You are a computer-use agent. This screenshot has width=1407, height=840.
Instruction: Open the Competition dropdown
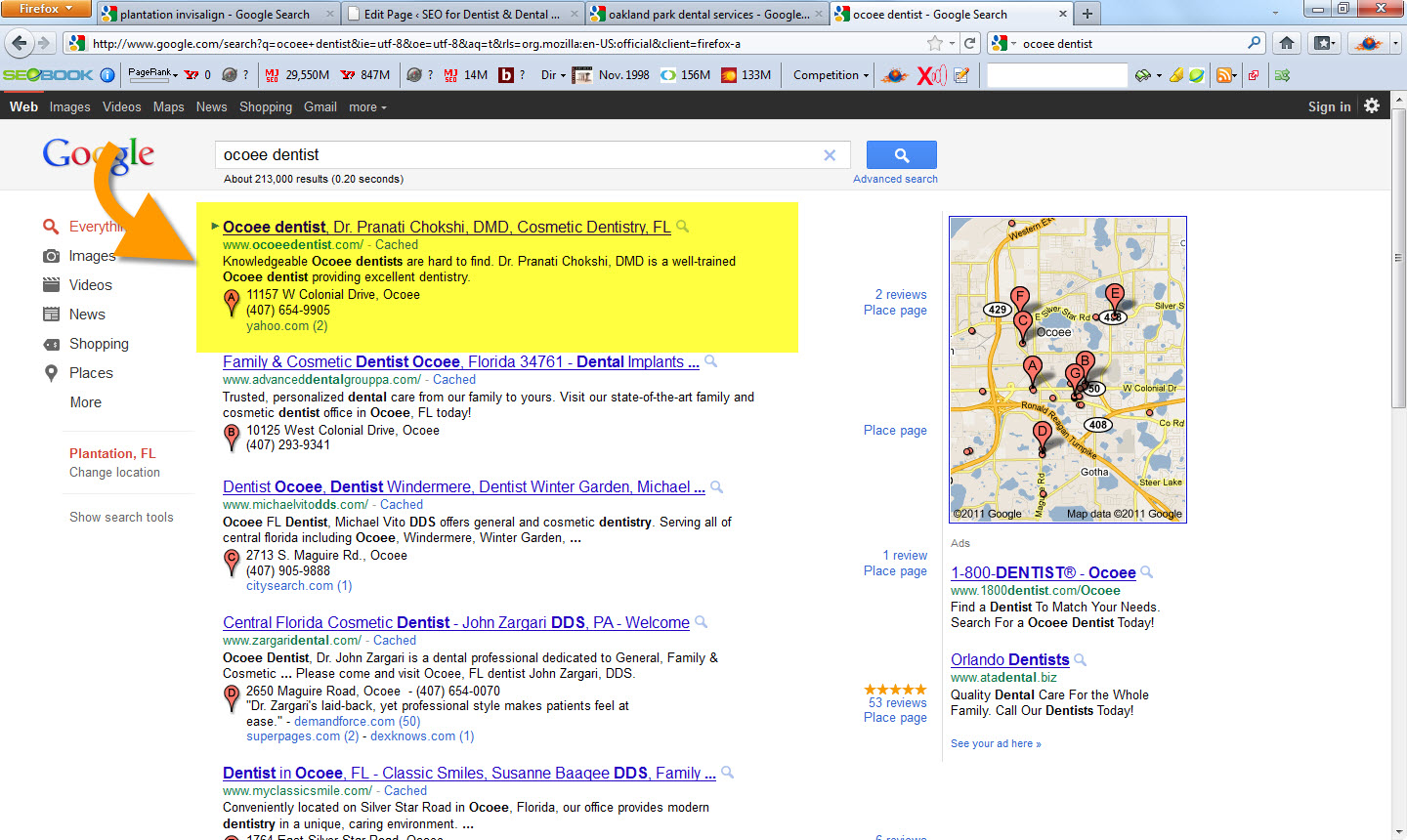(x=831, y=75)
